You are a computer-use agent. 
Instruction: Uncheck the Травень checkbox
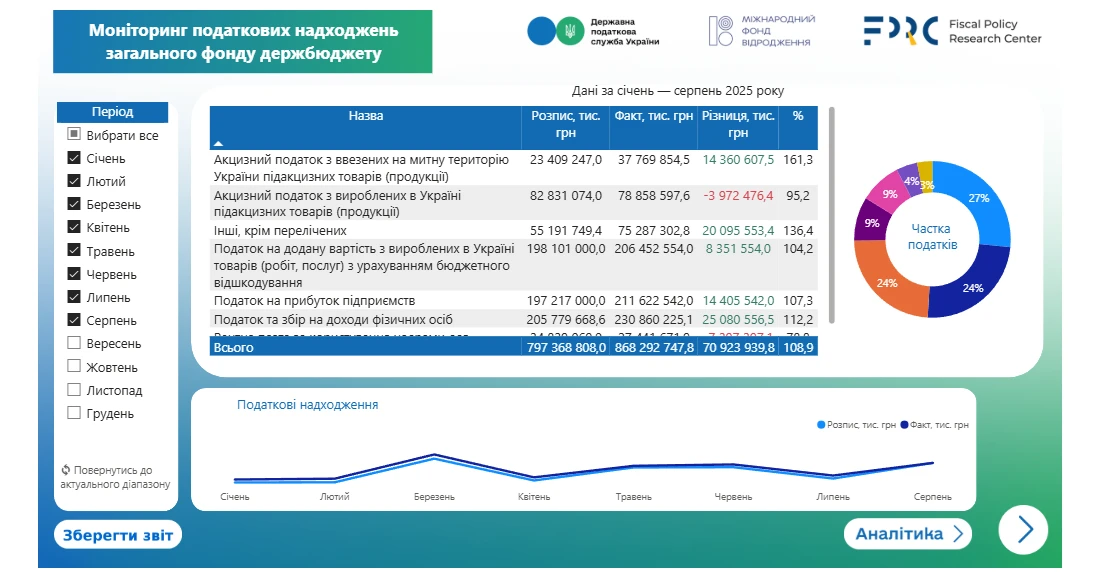[x=73, y=250]
